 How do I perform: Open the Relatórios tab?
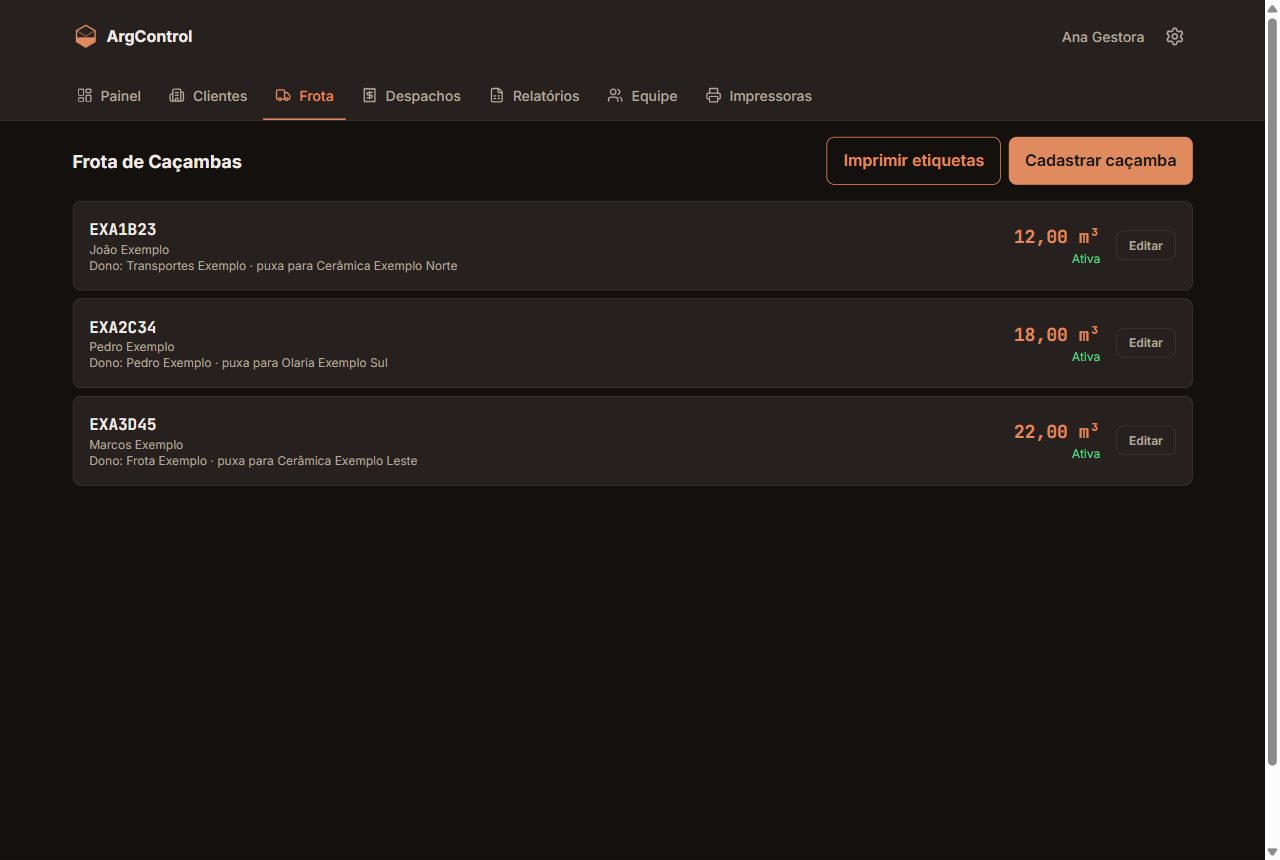(534, 96)
